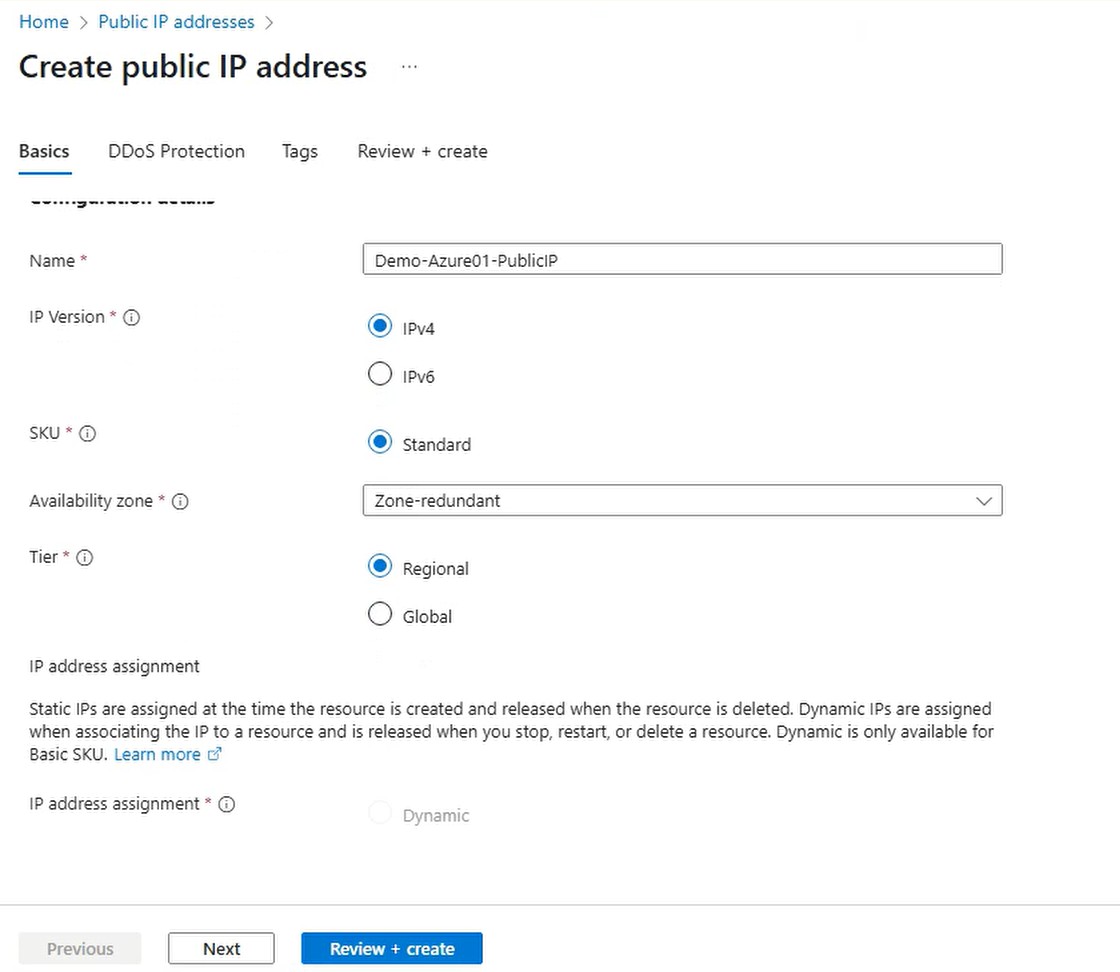Click info icon next to IP Version
This screenshot has width=1120, height=972.
tap(131, 317)
